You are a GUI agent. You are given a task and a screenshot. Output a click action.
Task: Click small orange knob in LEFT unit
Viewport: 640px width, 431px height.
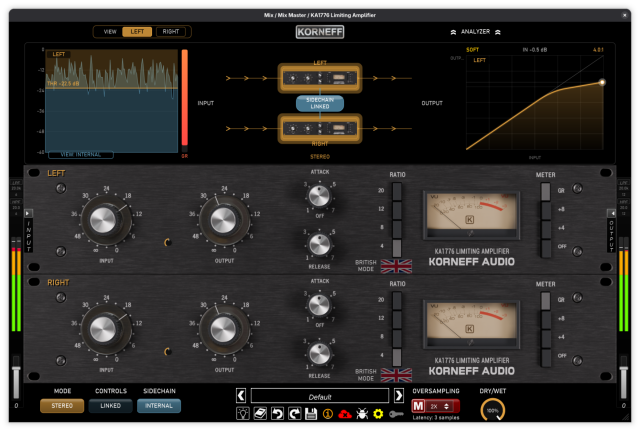pos(167,242)
